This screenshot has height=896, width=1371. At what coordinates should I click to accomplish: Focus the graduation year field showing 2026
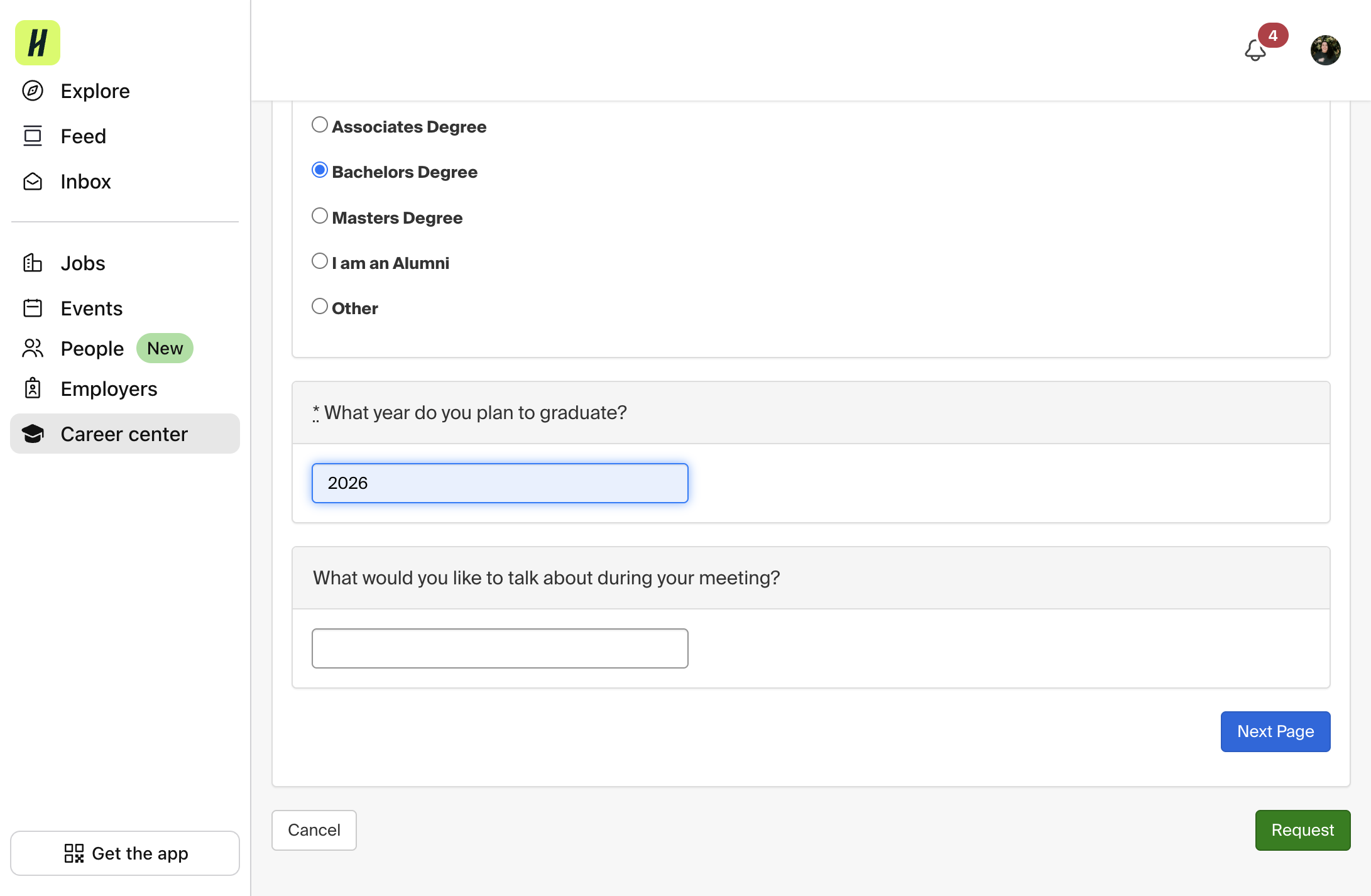pos(500,483)
